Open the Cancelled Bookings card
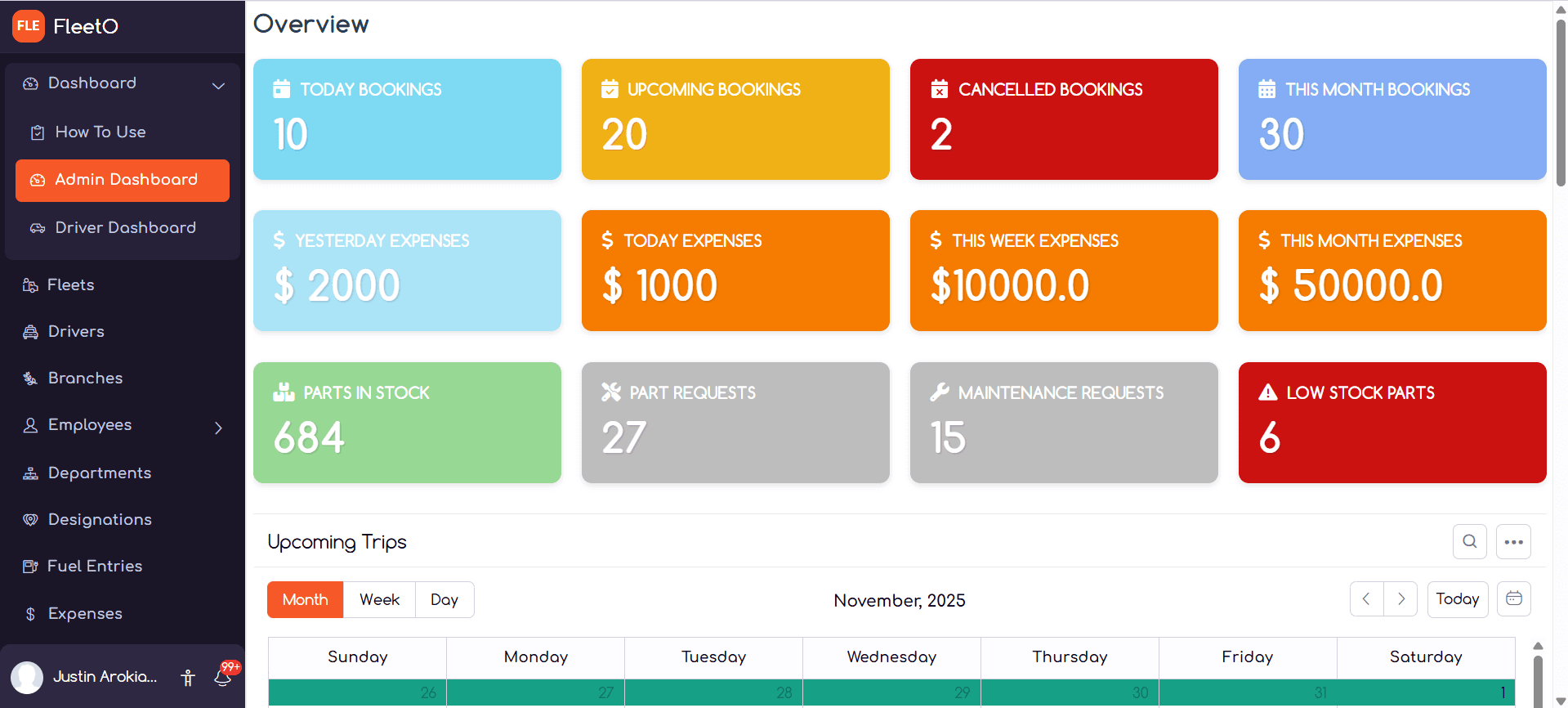 point(1063,119)
